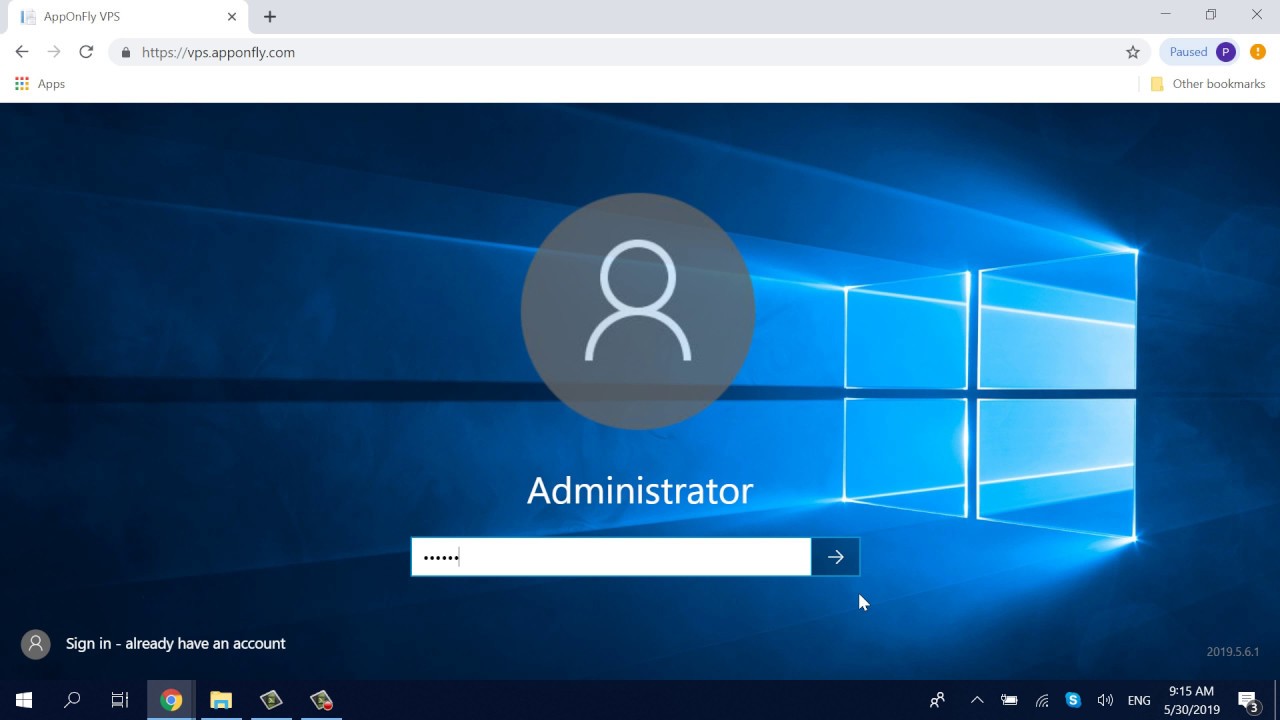This screenshot has width=1280, height=720.
Task: Minimize the Chrome window
Action: (1166, 14)
